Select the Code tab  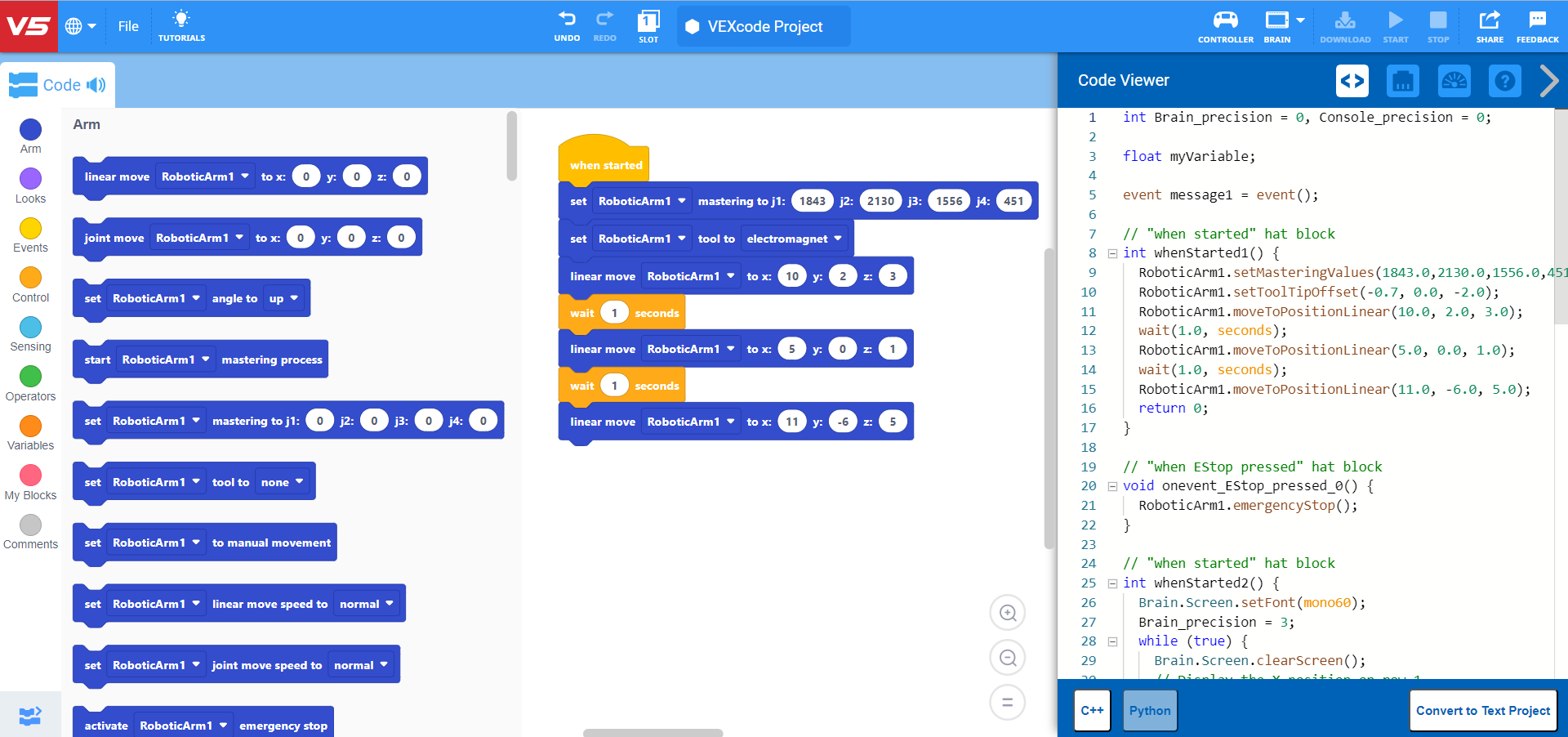(x=57, y=85)
